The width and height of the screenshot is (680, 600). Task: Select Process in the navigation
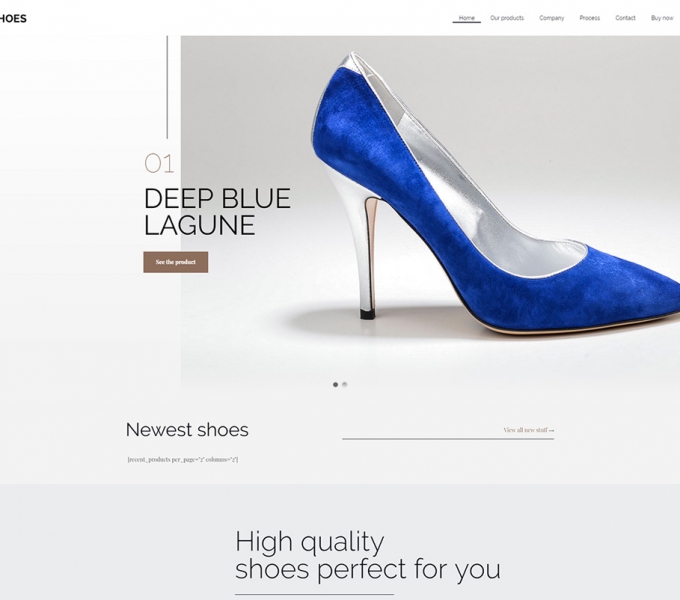tap(590, 18)
